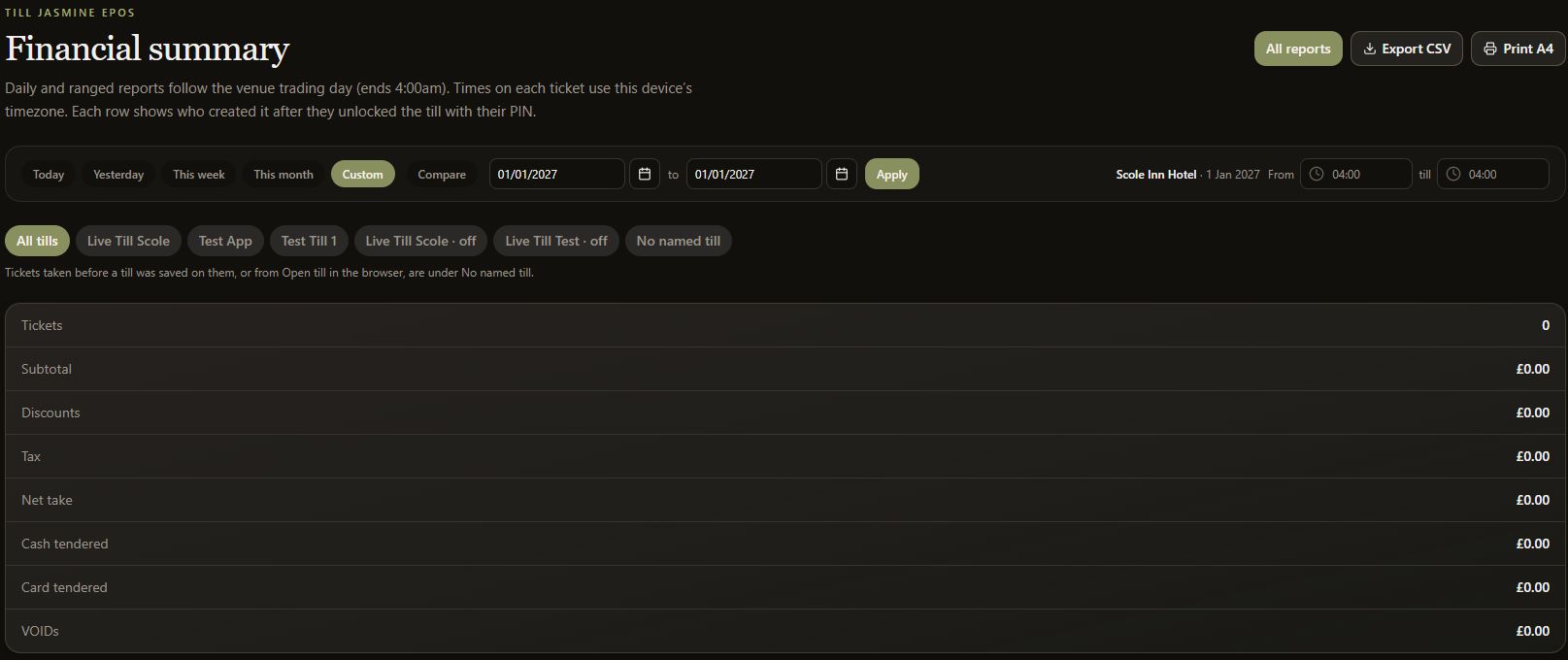This screenshot has height=660, width=1568.
Task: Click the clock icon in From time field
Action: (1317, 175)
